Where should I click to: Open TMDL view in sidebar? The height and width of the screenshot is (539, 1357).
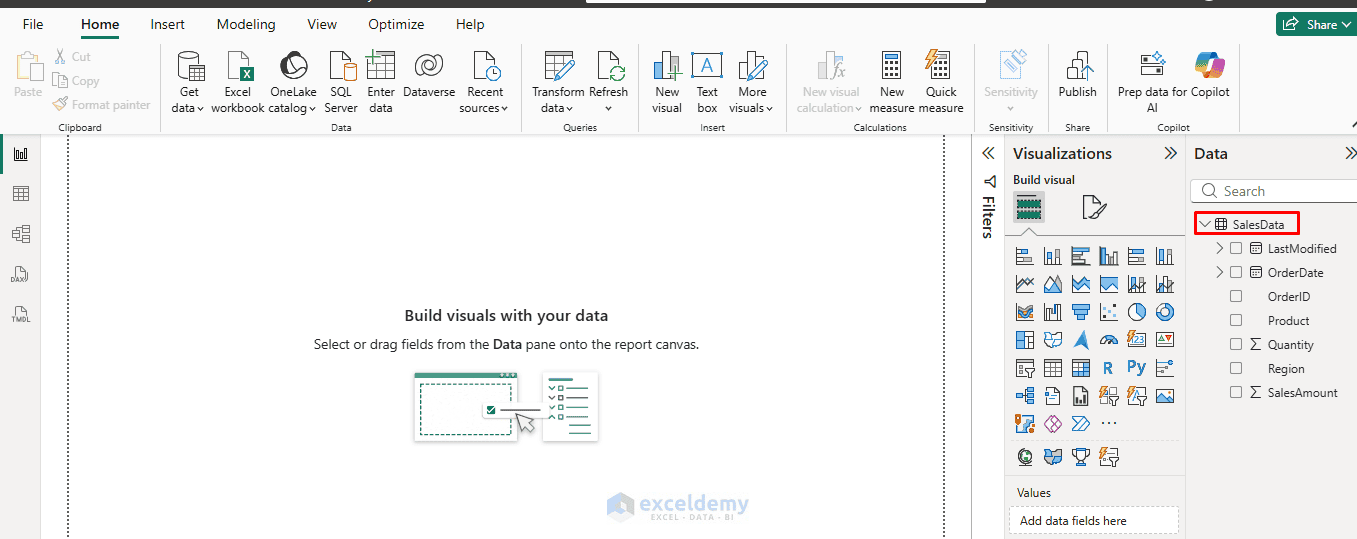20,314
